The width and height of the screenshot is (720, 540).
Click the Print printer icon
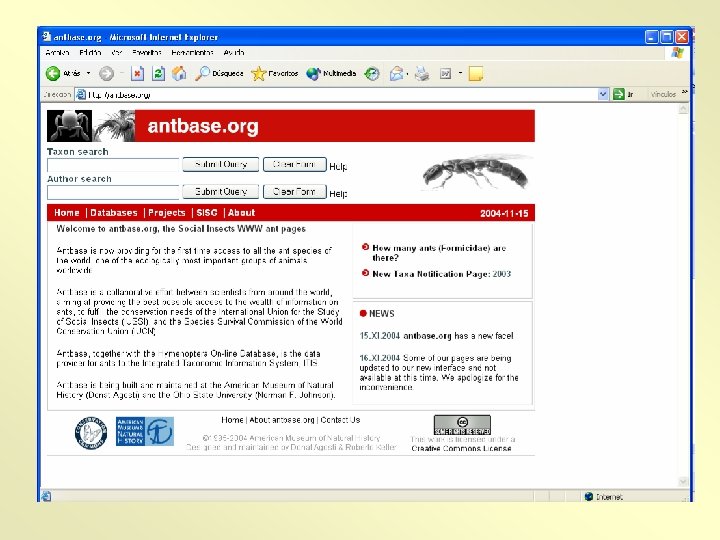pyautogui.click(x=422, y=73)
